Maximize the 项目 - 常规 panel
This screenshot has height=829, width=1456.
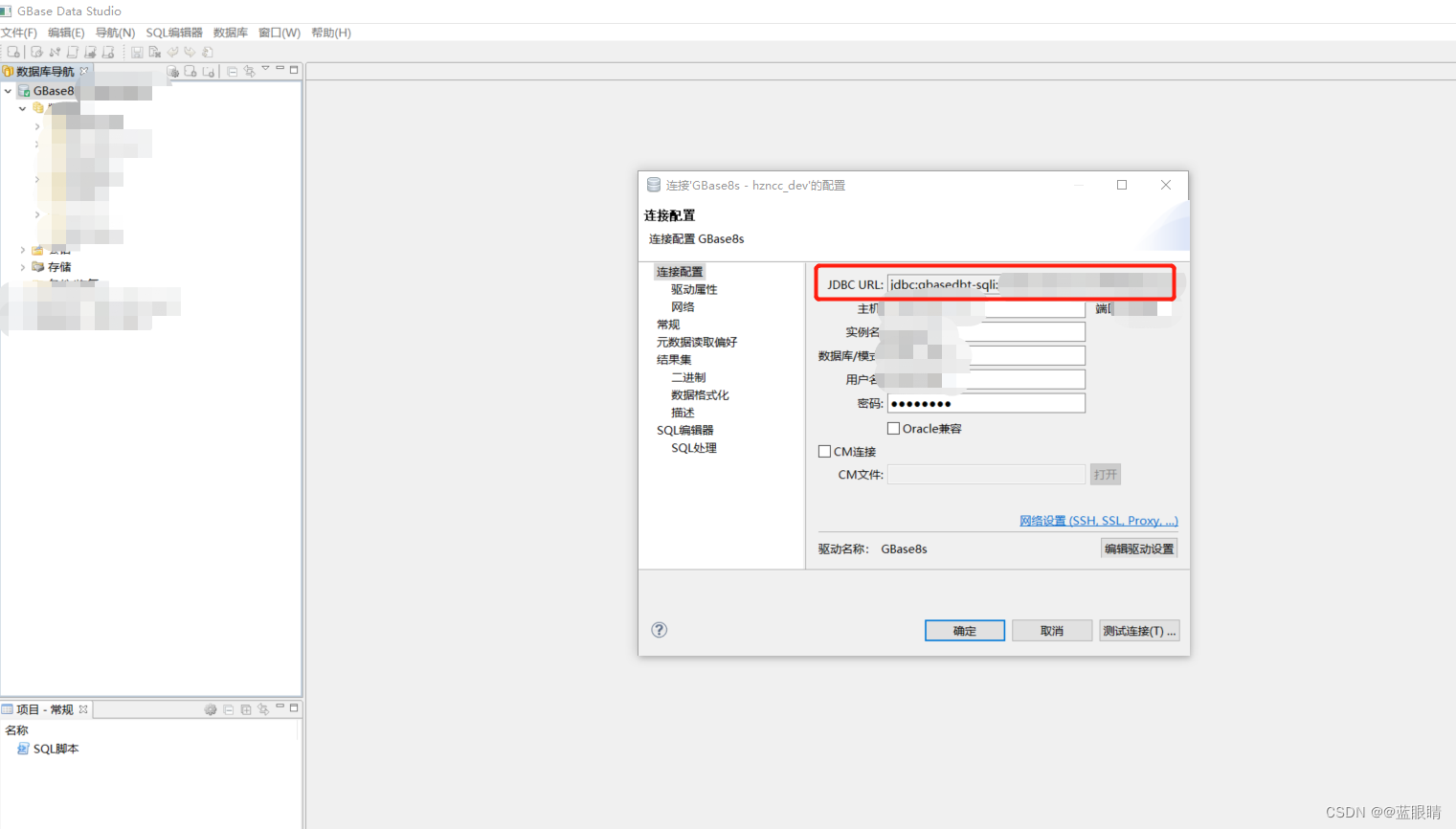294,708
